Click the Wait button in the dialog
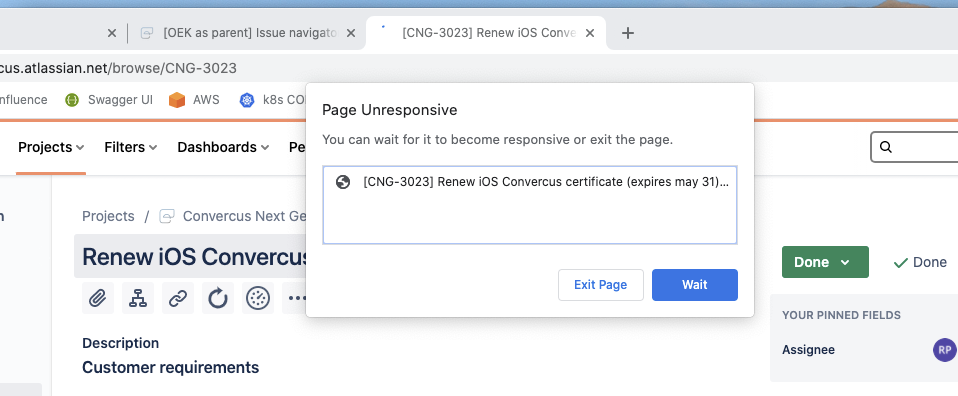 [695, 285]
